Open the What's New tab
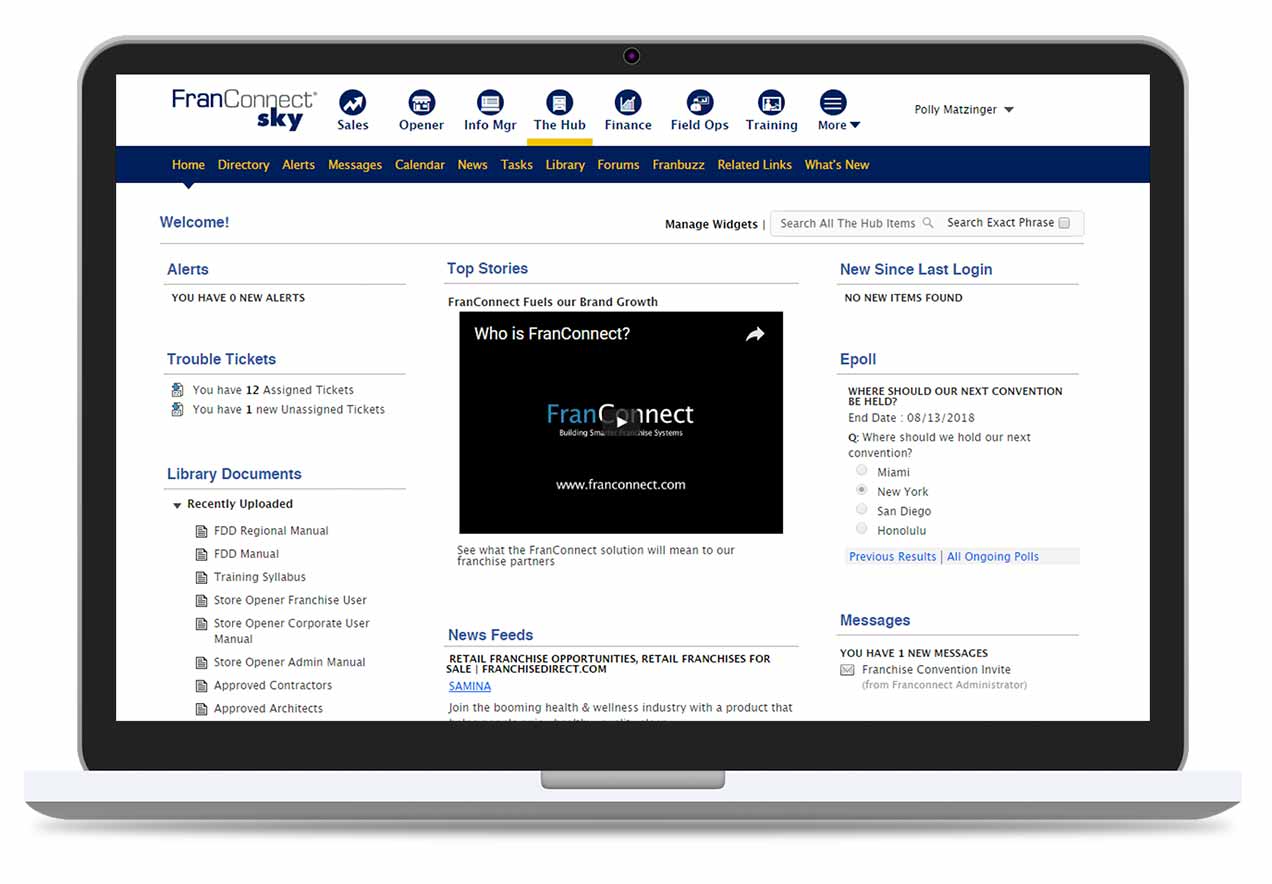The width and height of the screenshot is (1272, 884). (x=837, y=165)
